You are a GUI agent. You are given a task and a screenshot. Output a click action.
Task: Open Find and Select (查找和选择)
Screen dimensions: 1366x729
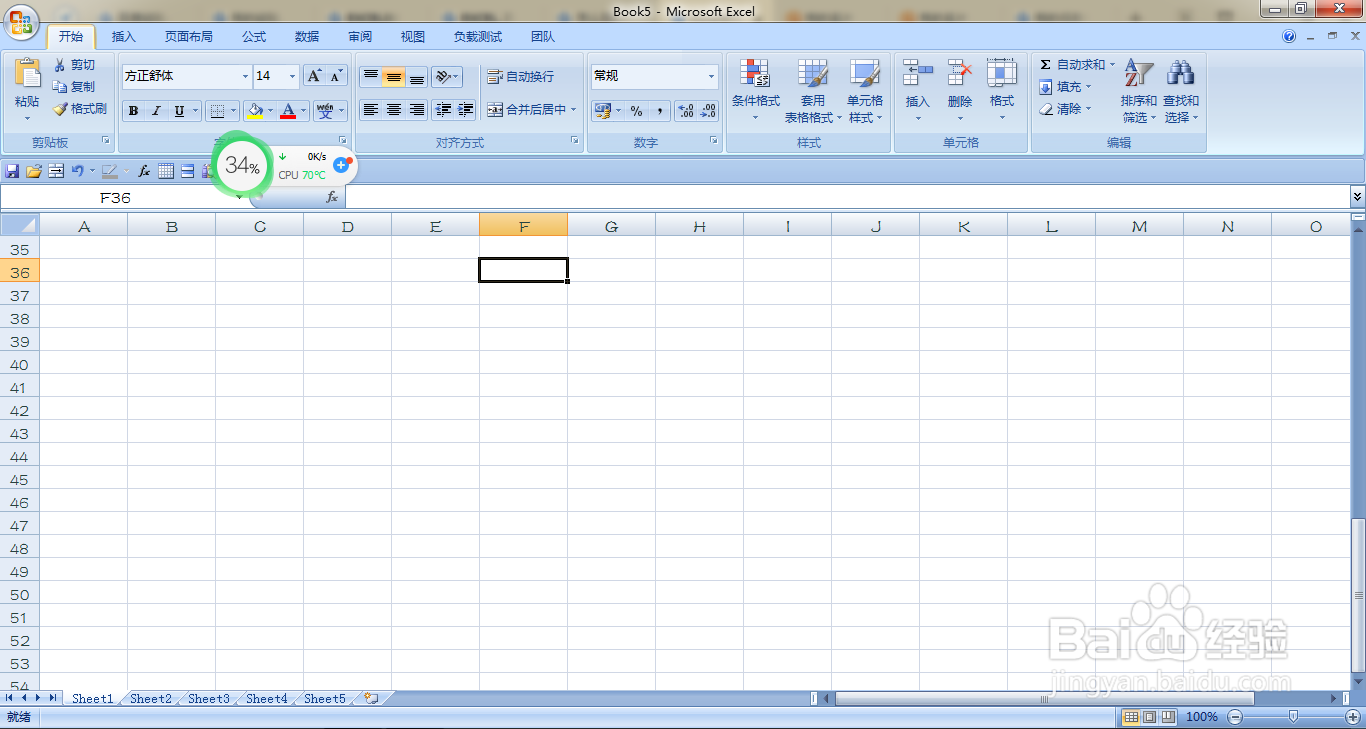coord(1181,90)
